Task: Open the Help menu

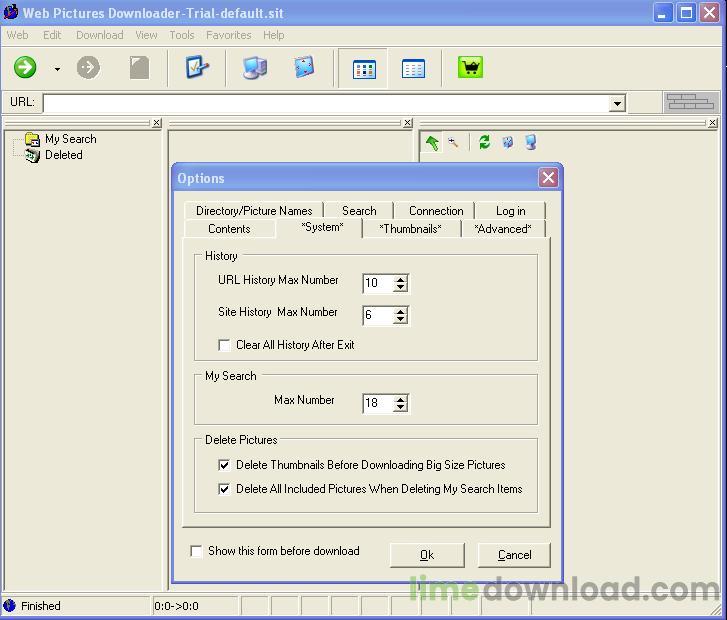Action: click(274, 35)
